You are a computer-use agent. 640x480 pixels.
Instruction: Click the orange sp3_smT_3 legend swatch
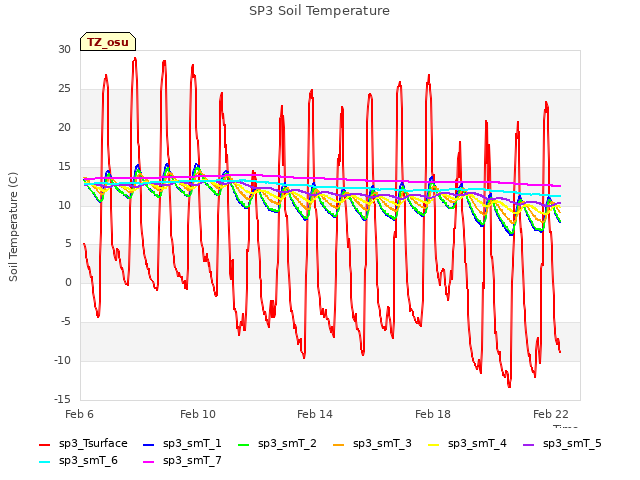click(x=339, y=444)
